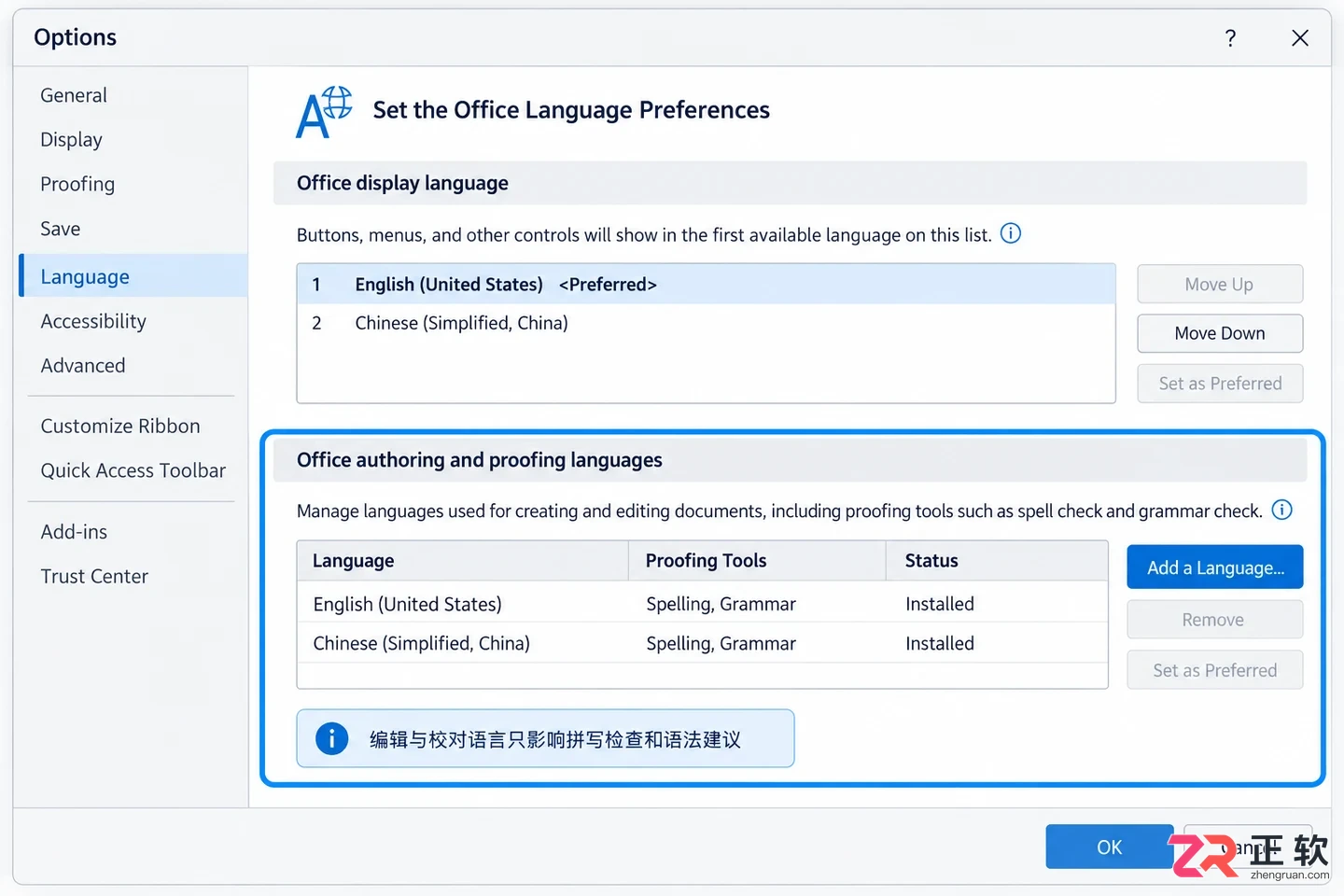1344x896 pixels.
Task: Click the help question mark in title bar
Action: point(1230,38)
